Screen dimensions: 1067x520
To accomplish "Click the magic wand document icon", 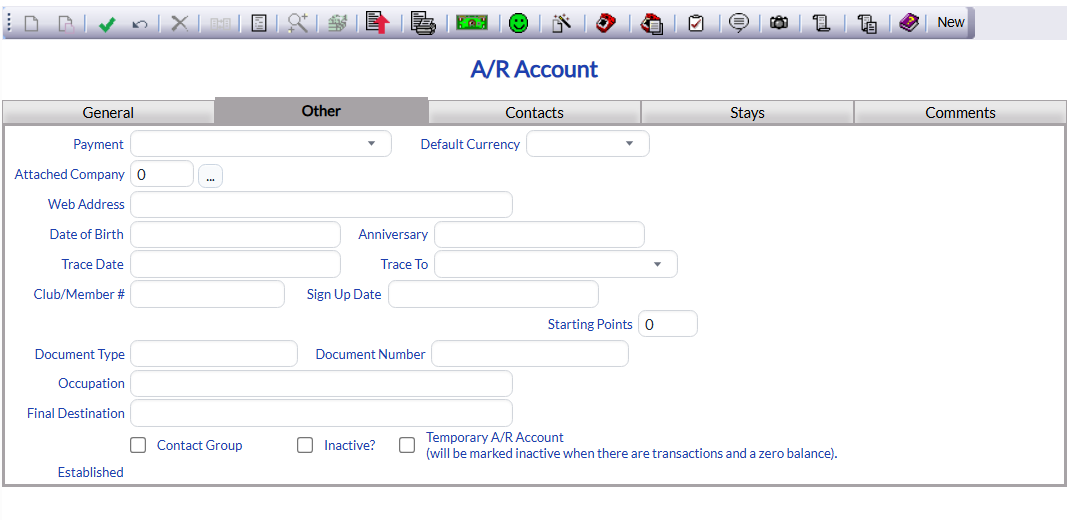I will (561, 24).
